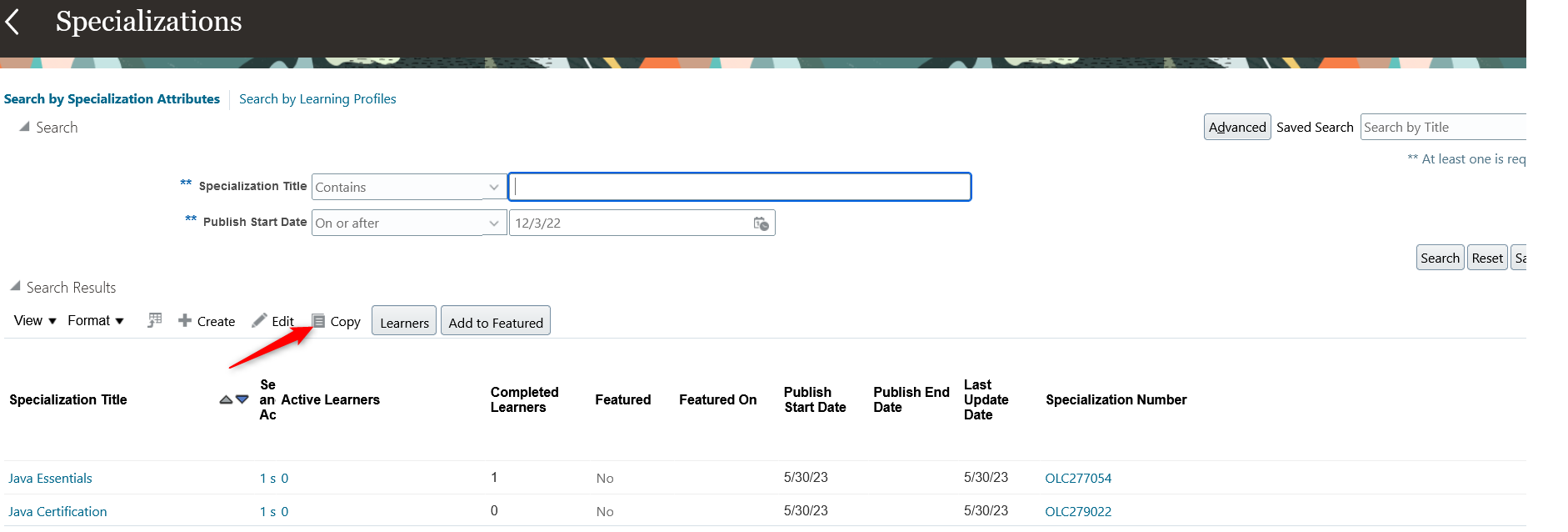Sort Specialization Title ascending
Viewport: 1568px width, 532px height.
click(x=226, y=399)
